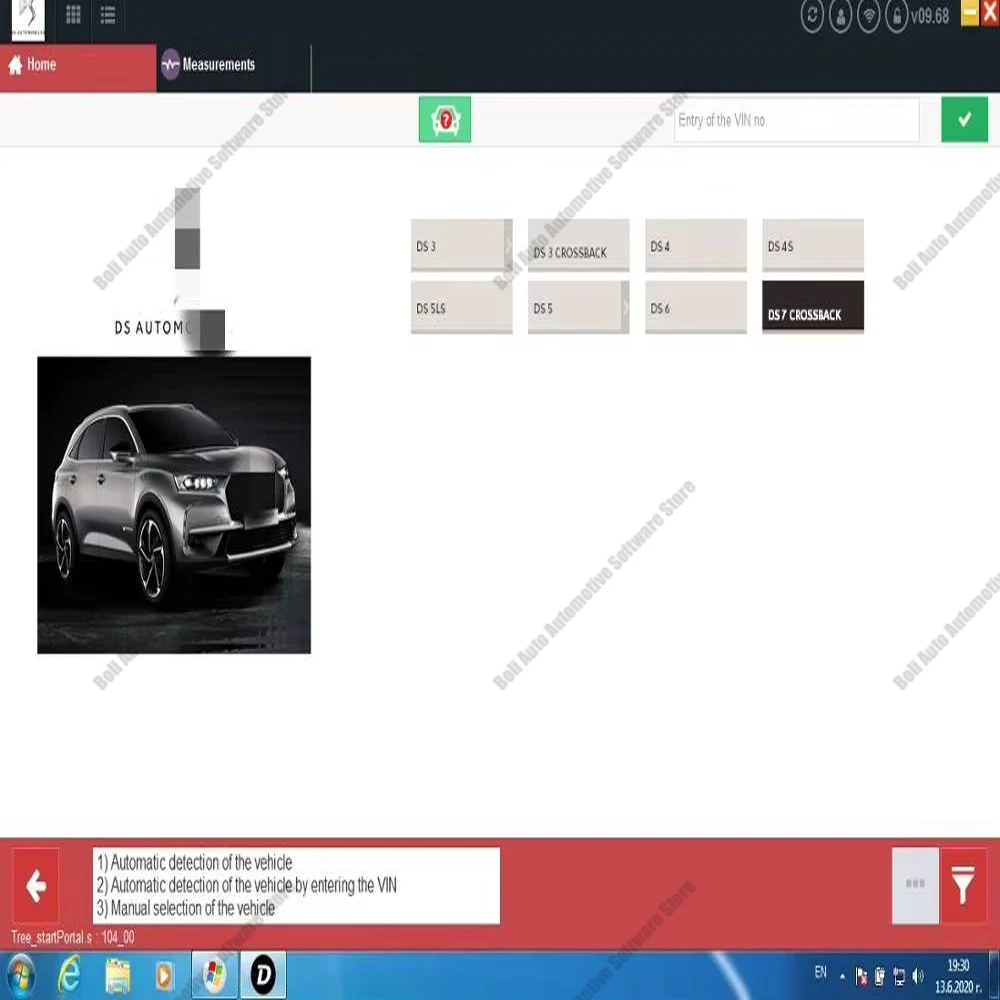Select the DS 4 model

point(696,246)
